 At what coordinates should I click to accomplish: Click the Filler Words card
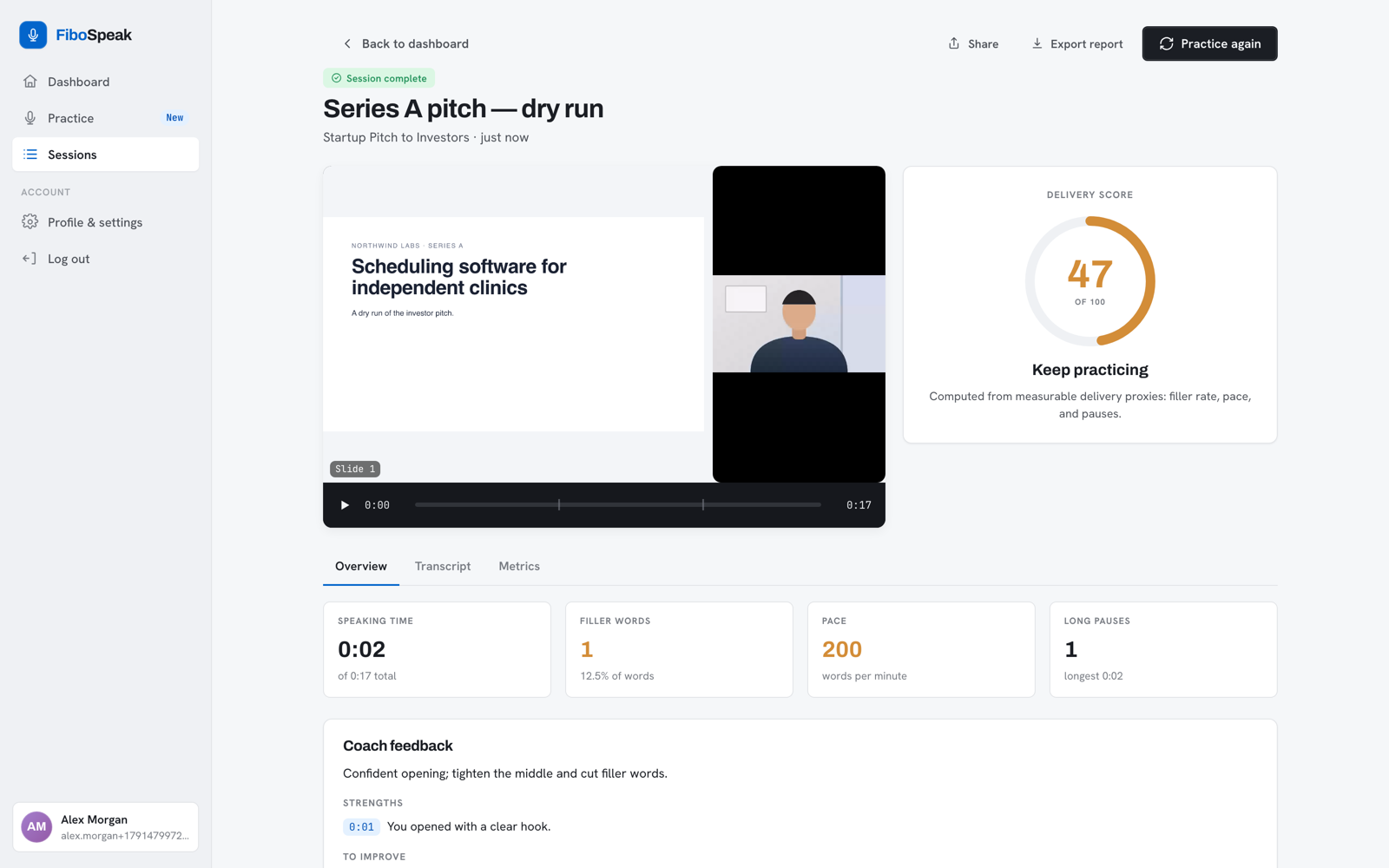click(x=679, y=649)
